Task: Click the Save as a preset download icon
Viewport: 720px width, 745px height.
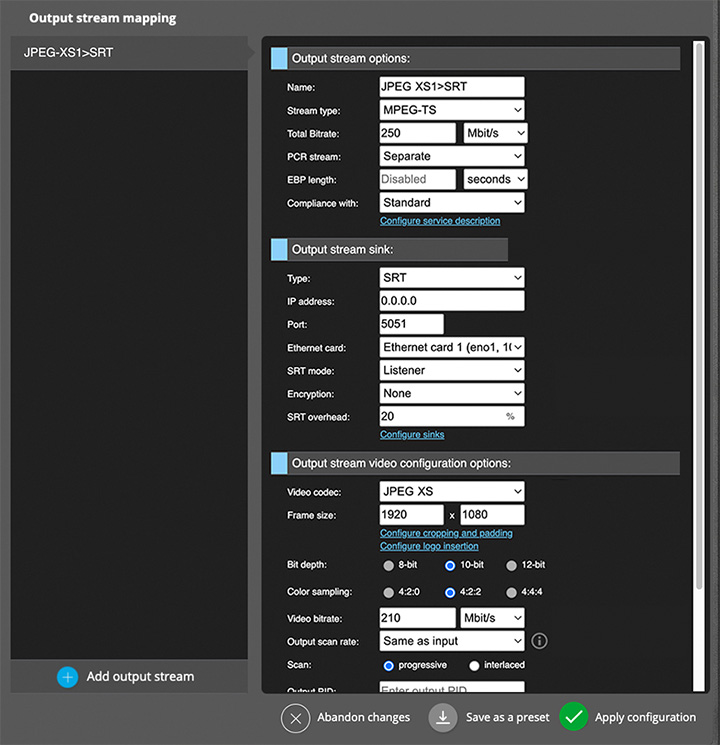Action: click(x=443, y=718)
